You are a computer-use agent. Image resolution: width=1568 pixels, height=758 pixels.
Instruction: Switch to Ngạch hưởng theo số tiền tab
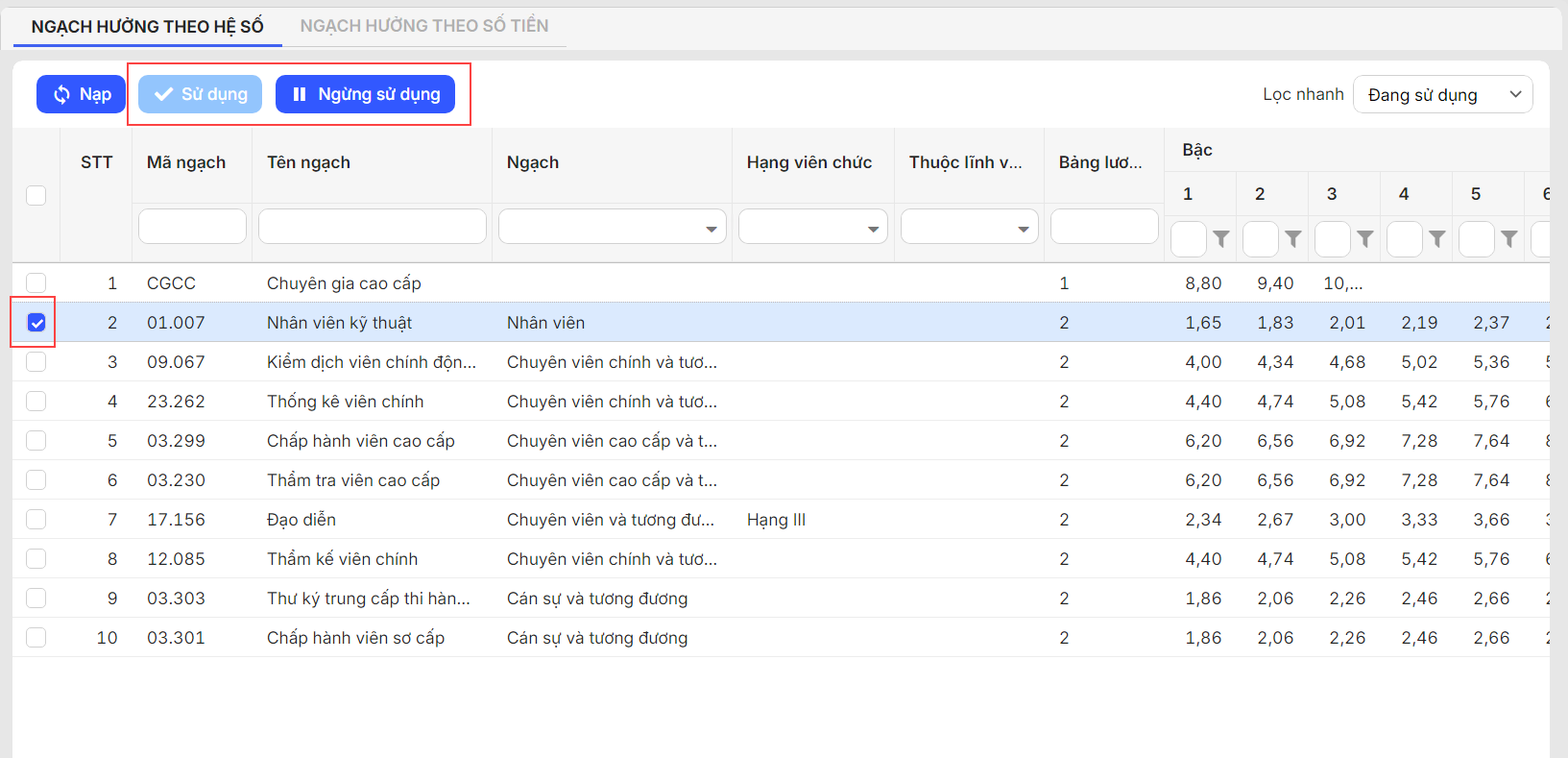[x=423, y=26]
